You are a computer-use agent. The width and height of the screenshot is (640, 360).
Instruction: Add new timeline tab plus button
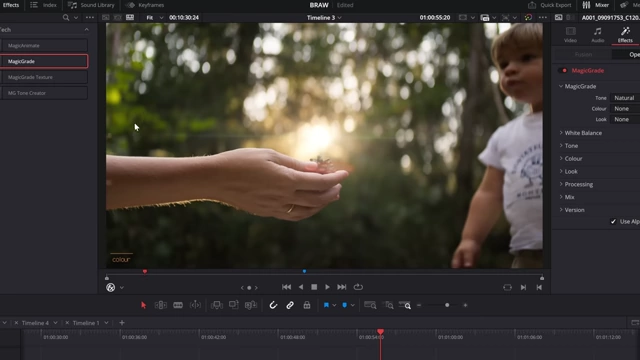click(x=122, y=322)
